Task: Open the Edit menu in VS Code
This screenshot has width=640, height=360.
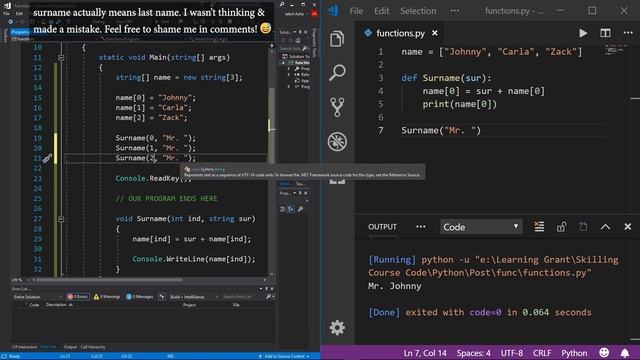Action: point(382,11)
